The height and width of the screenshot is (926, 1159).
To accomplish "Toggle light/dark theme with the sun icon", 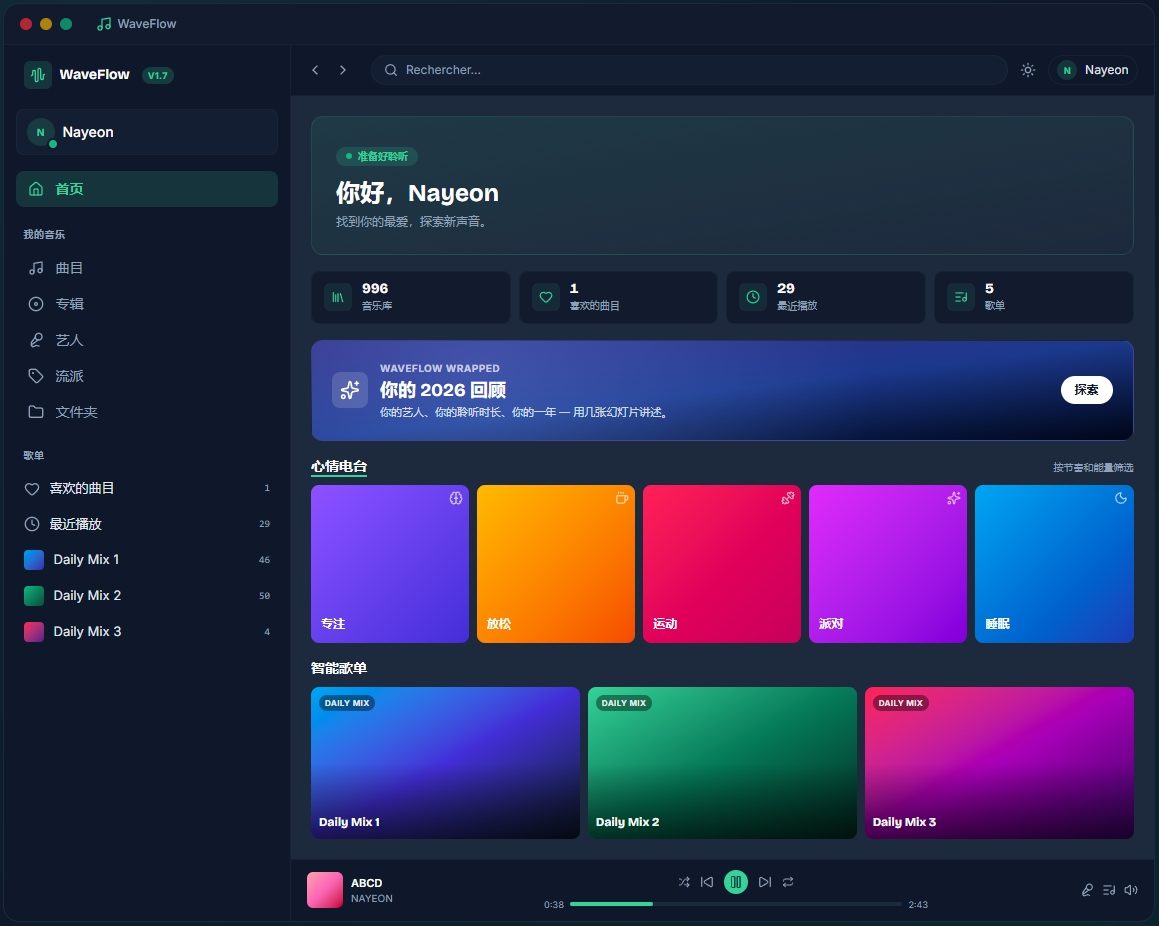I will (1027, 70).
